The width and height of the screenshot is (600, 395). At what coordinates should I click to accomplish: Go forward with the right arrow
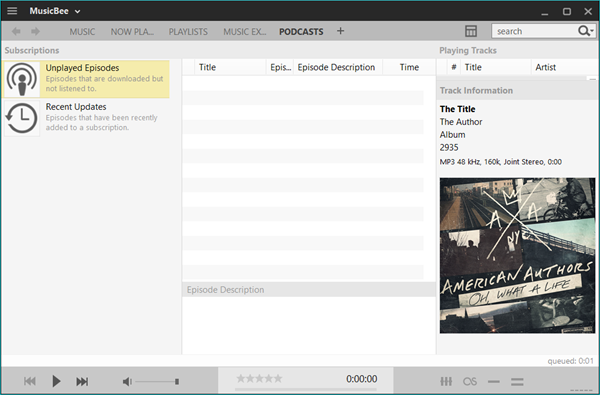[x=35, y=31]
